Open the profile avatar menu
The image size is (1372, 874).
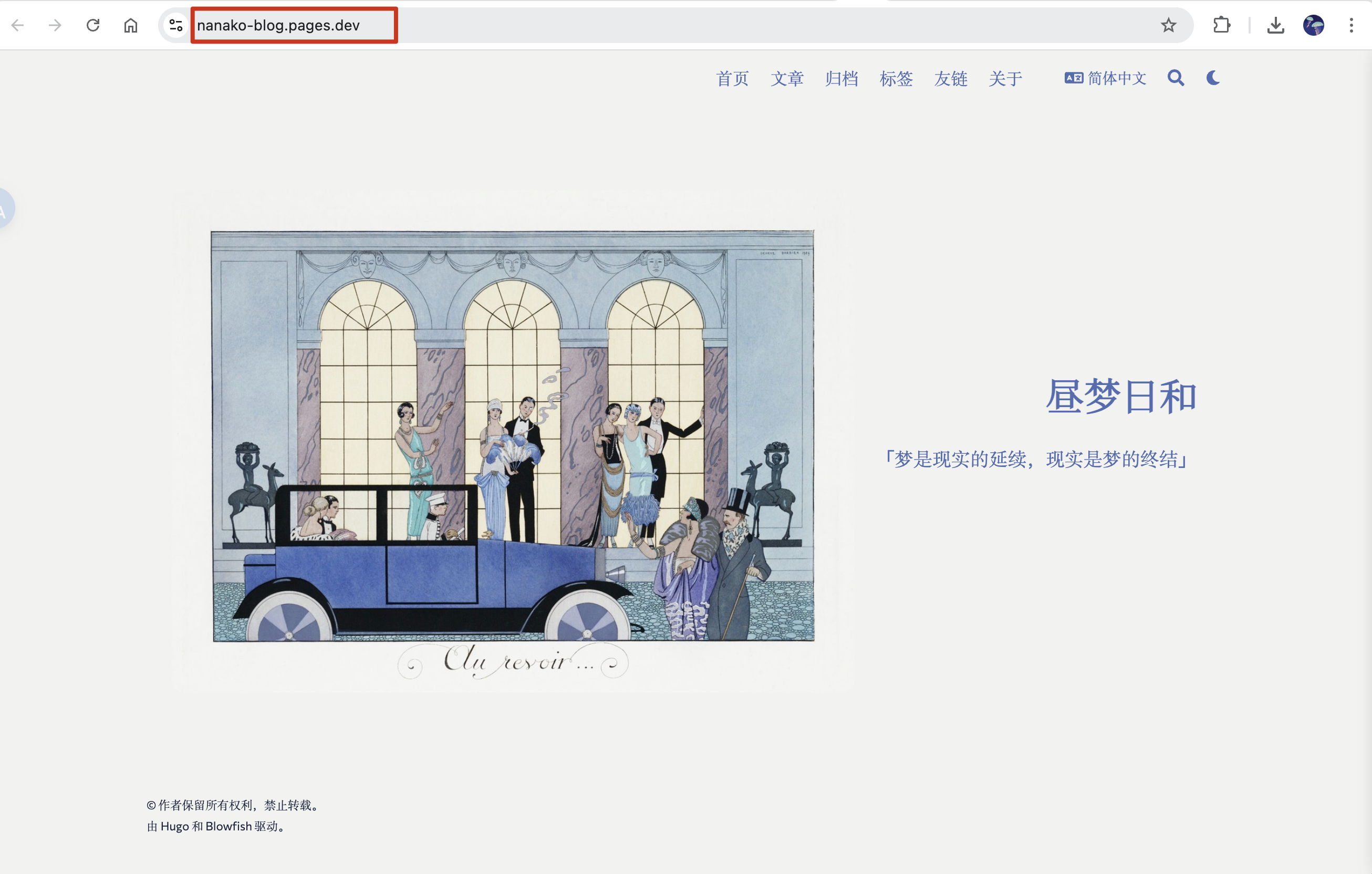[1313, 25]
